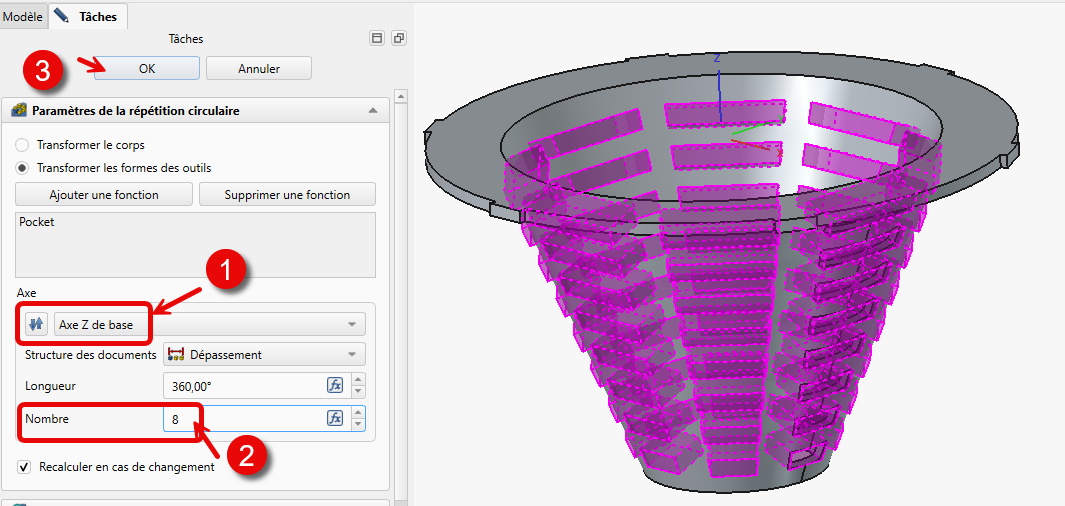Select the Pocket item in the function list
Viewport: 1065px width, 506px height.
pos(36,222)
